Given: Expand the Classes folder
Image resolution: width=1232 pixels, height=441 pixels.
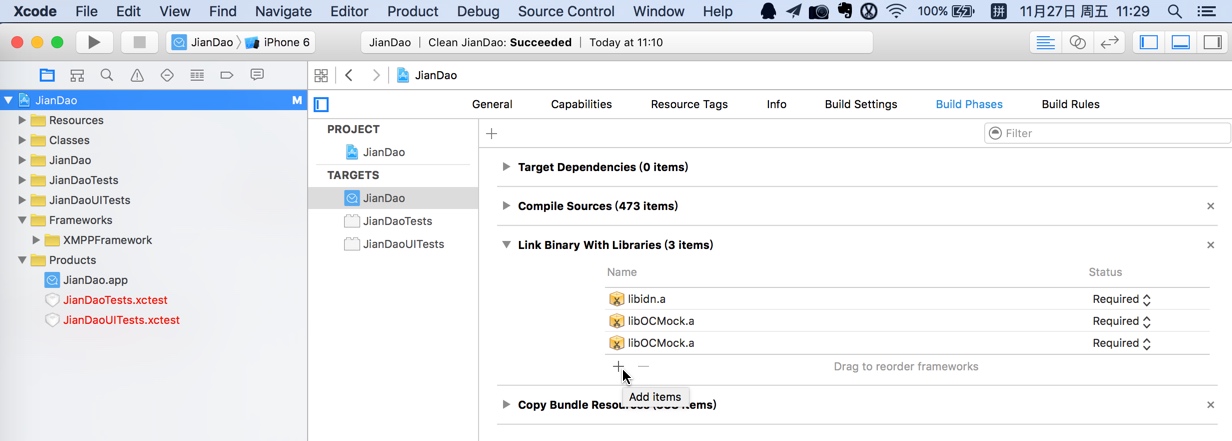Looking at the screenshot, I should click(22, 140).
